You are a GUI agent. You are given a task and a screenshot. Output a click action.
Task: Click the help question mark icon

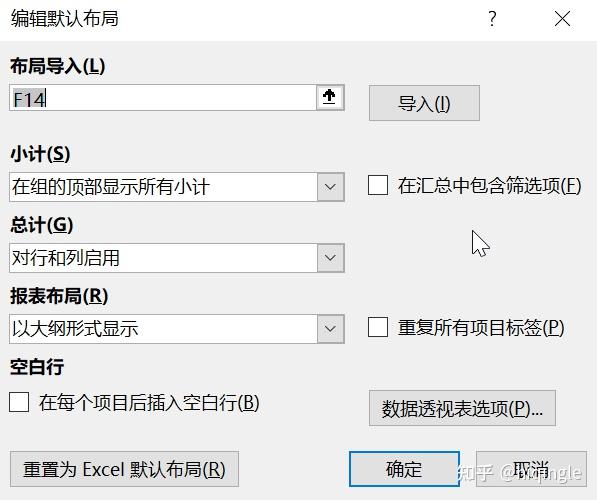492,18
